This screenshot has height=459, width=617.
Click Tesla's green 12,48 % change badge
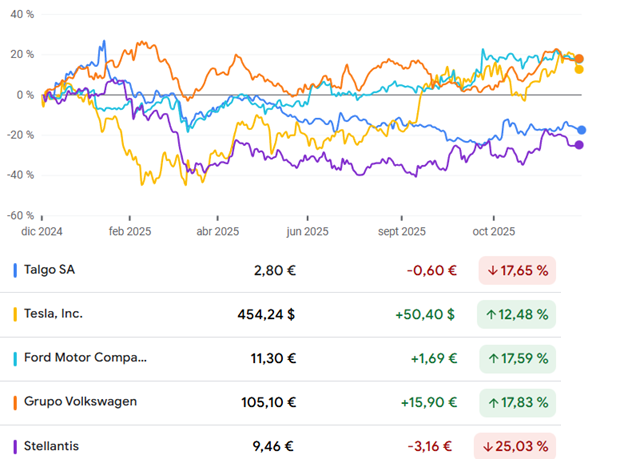tap(518, 314)
